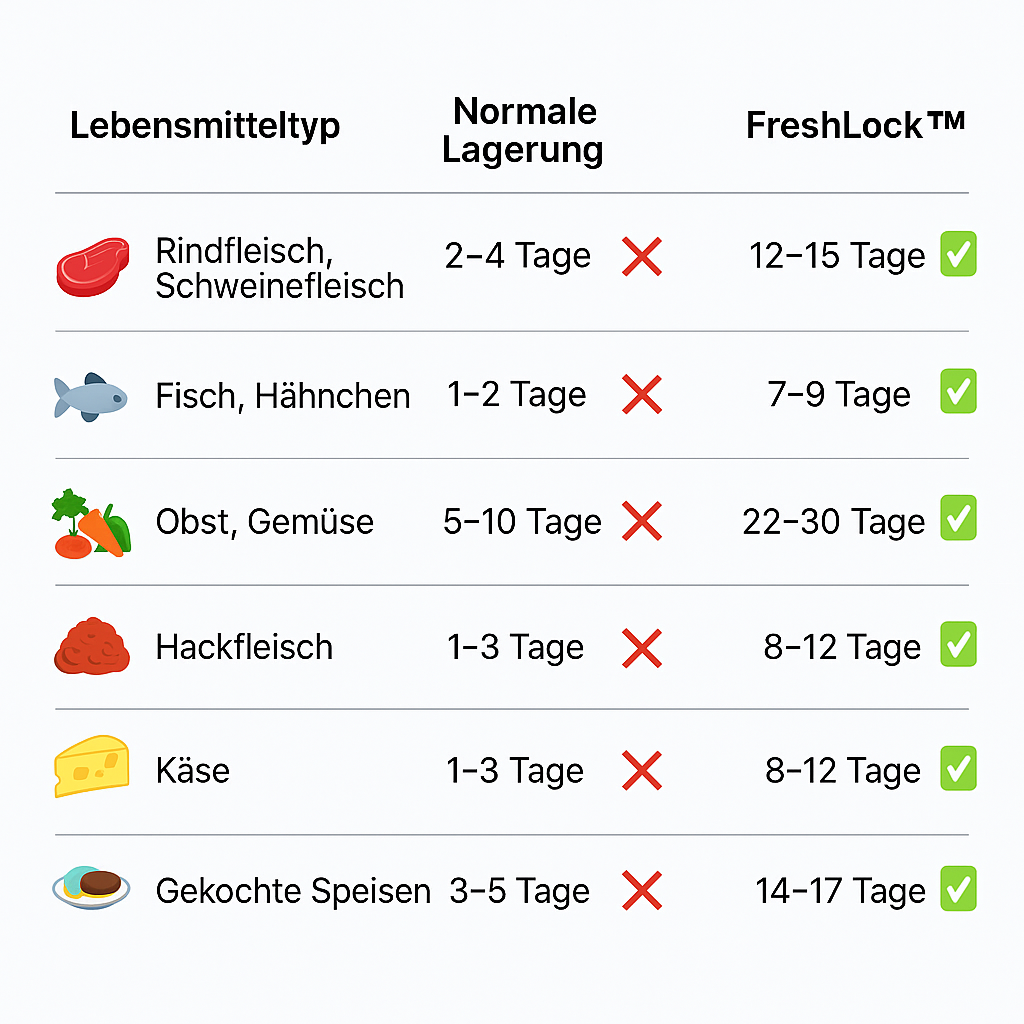Click green checkmark next to 12–15 Tage
The image size is (1024, 1024).
pyautogui.click(x=958, y=255)
